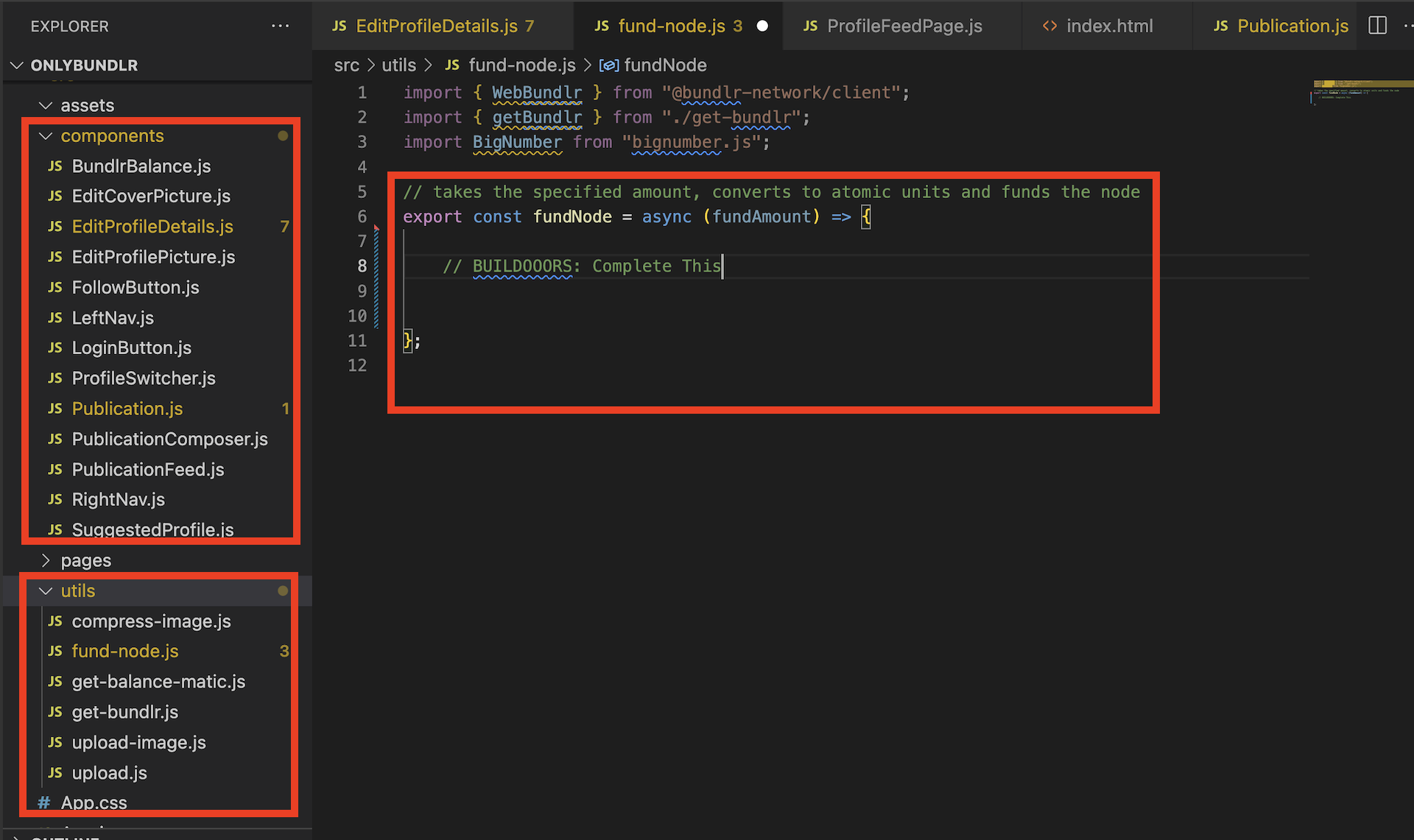Click unsaved dot on fund-node.js tab
Screen dimensions: 1414x840
click(762, 26)
